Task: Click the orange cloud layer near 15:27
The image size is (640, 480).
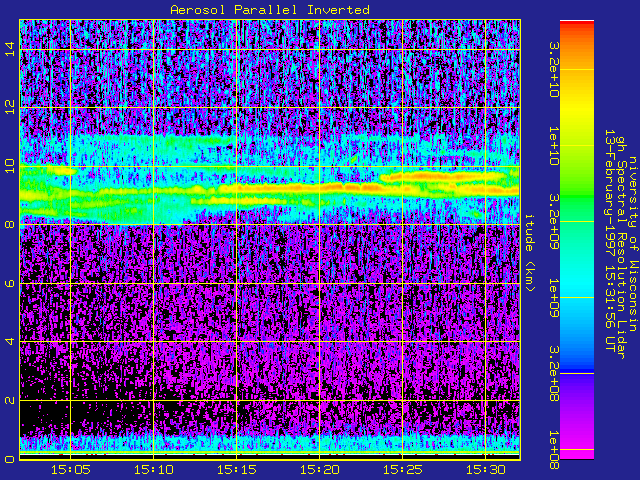Action: pos(443,177)
